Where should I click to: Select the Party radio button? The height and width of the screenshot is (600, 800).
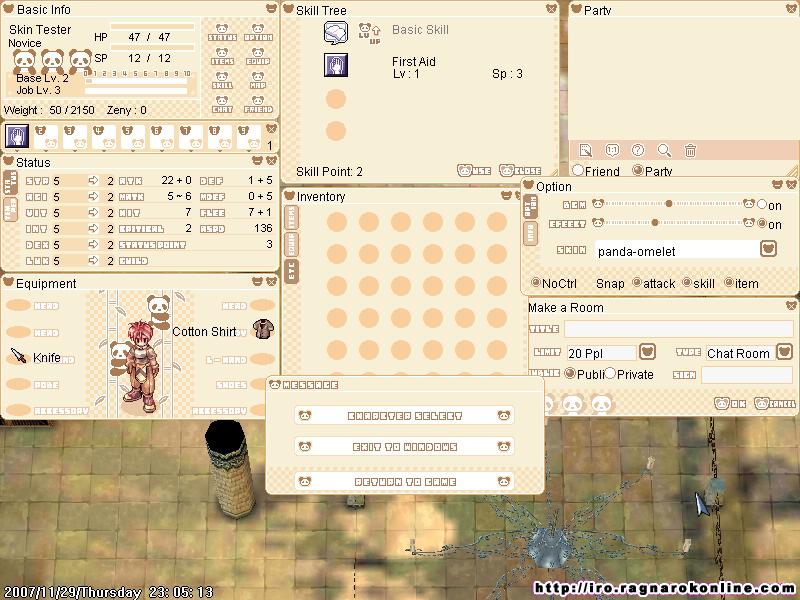[637, 170]
